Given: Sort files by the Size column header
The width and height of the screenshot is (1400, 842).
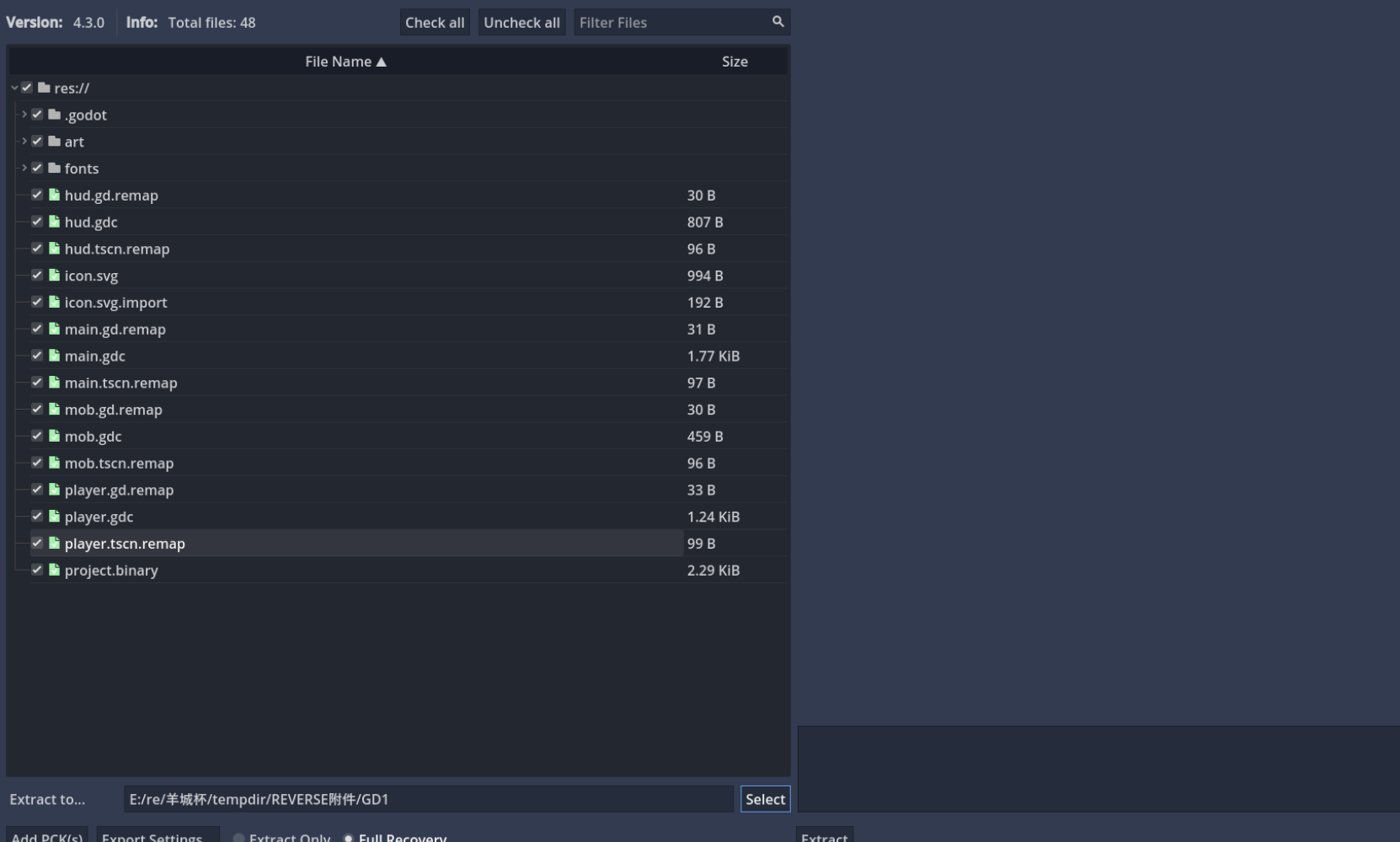Looking at the screenshot, I should (735, 62).
